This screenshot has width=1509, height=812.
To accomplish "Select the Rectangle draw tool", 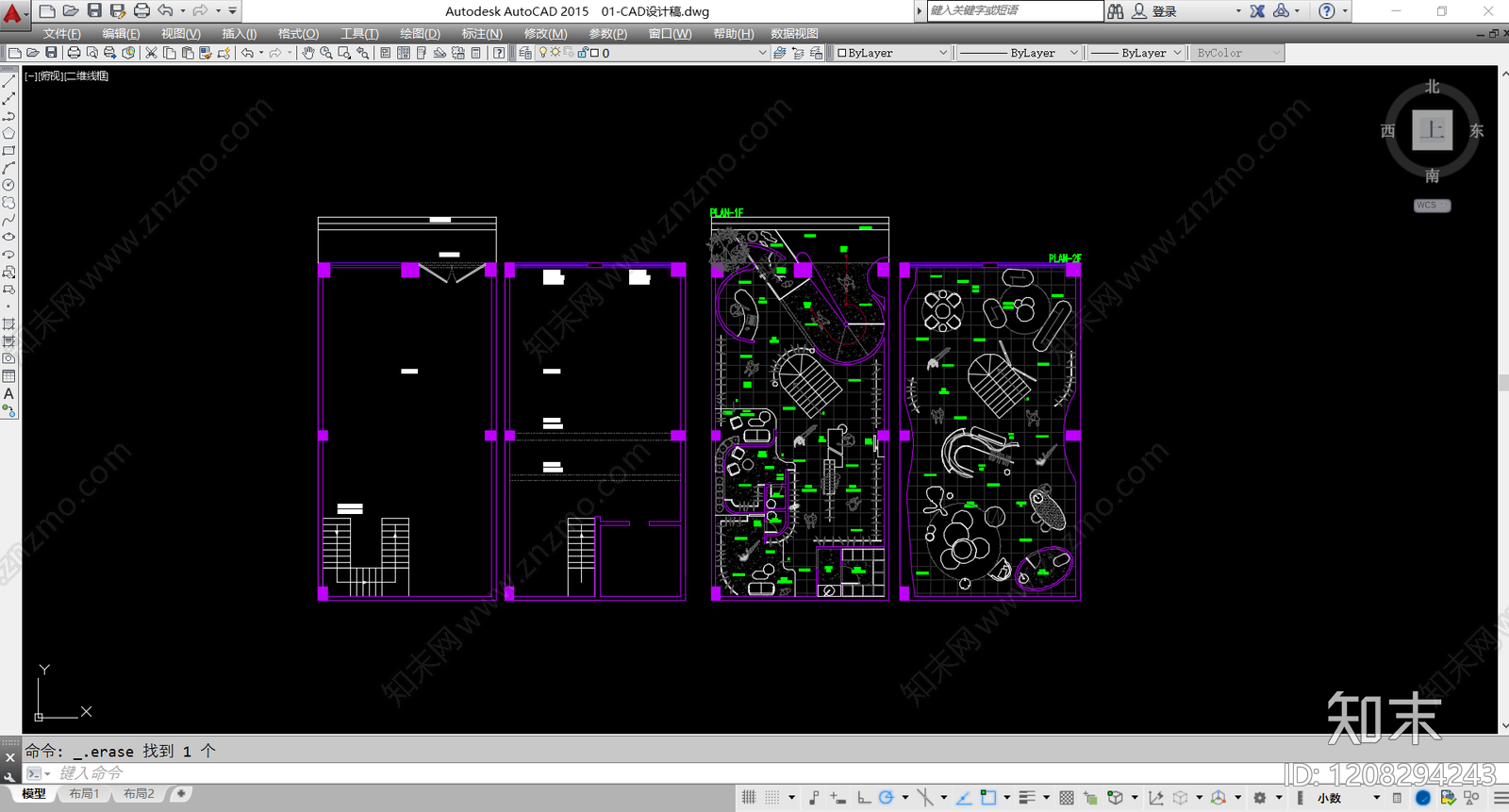I will (8, 151).
